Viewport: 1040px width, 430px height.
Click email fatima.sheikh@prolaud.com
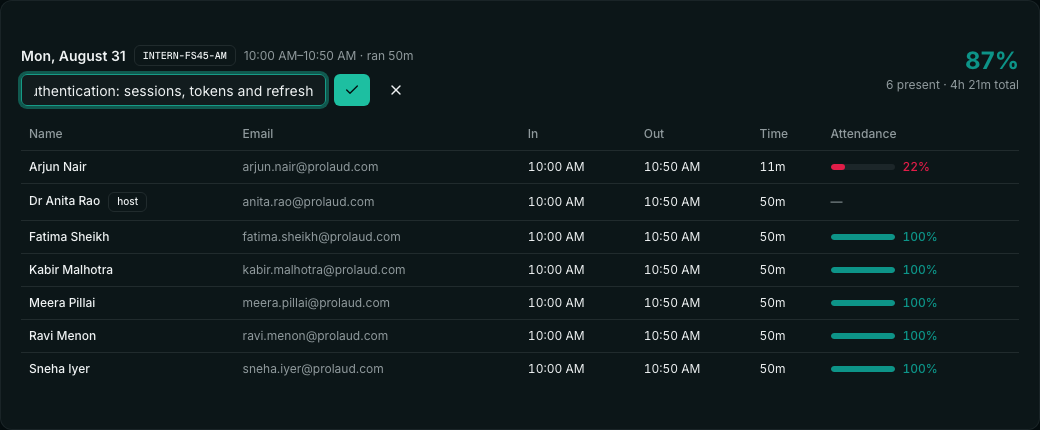[322, 237]
